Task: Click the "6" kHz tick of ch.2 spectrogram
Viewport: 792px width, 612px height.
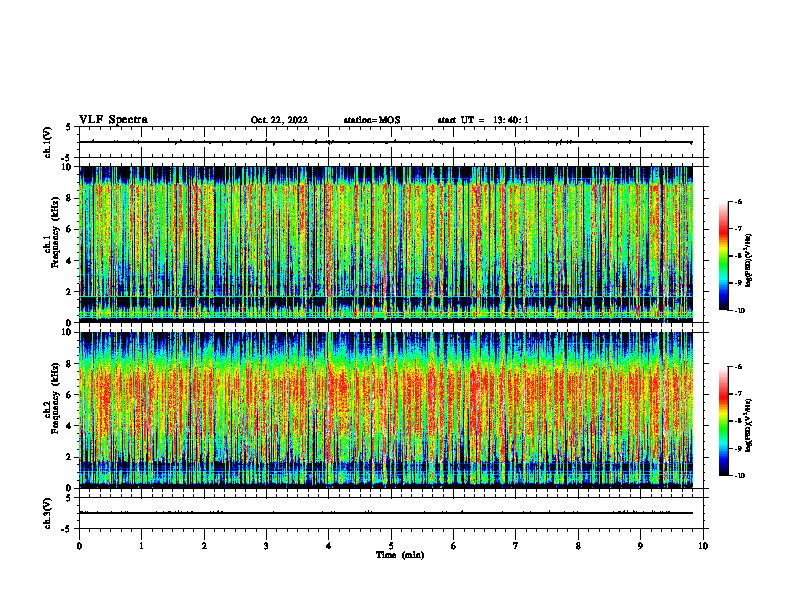Action: pos(70,395)
